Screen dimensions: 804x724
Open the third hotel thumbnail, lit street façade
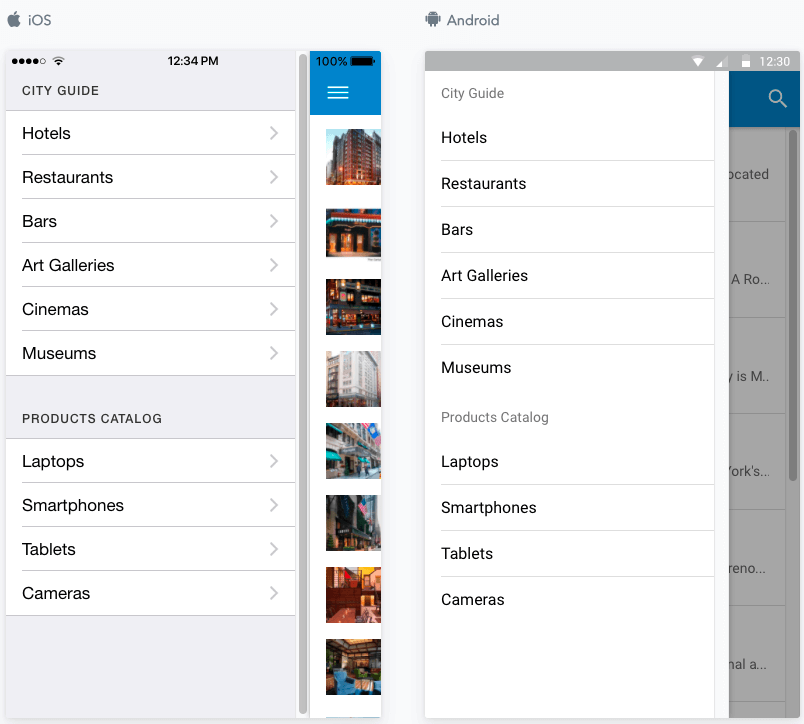click(353, 307)
